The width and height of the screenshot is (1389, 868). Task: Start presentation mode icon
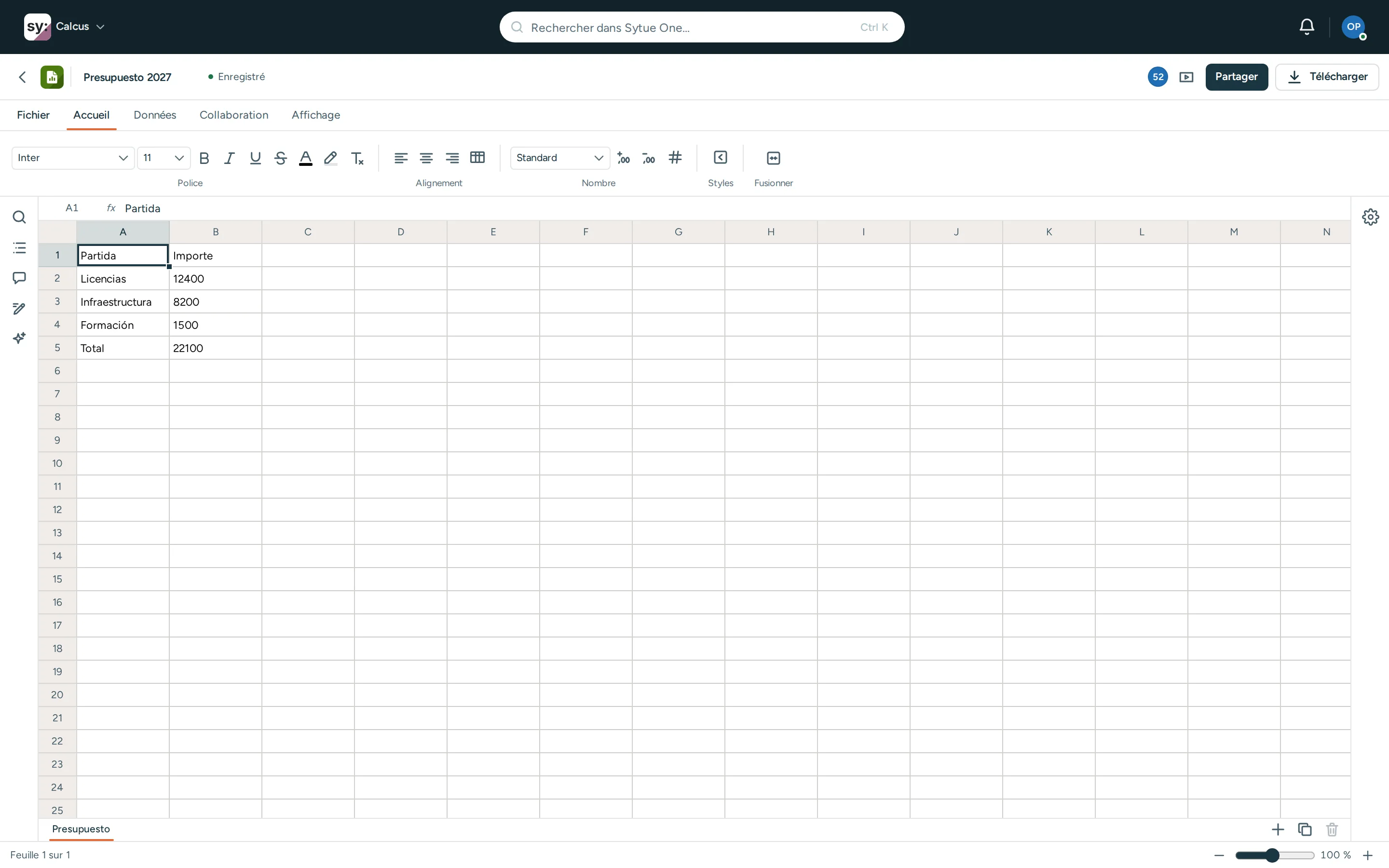1186,77
